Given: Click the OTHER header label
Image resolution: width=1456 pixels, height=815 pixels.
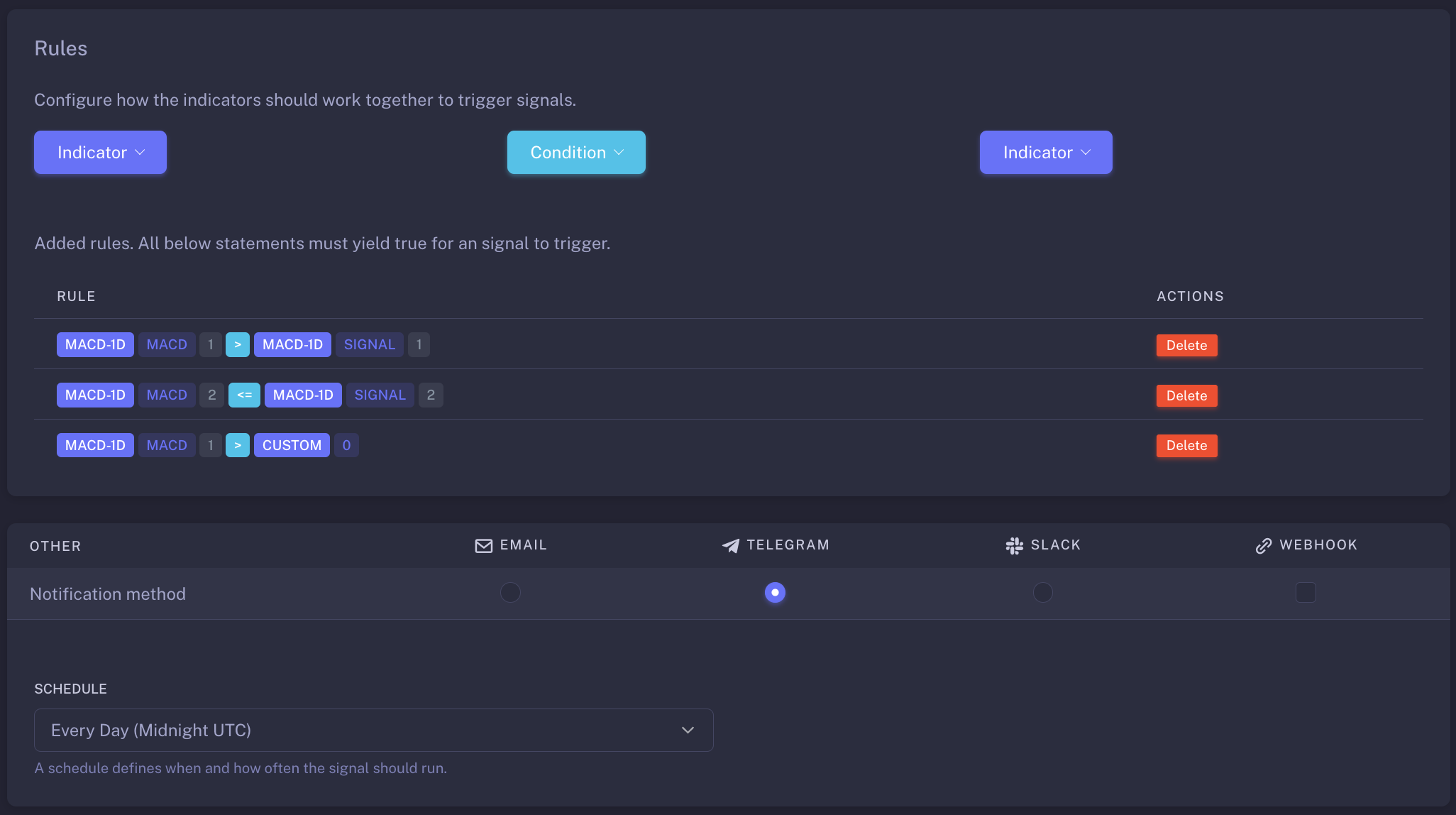Looking at the screenshot, I should (x=55, y=546).
